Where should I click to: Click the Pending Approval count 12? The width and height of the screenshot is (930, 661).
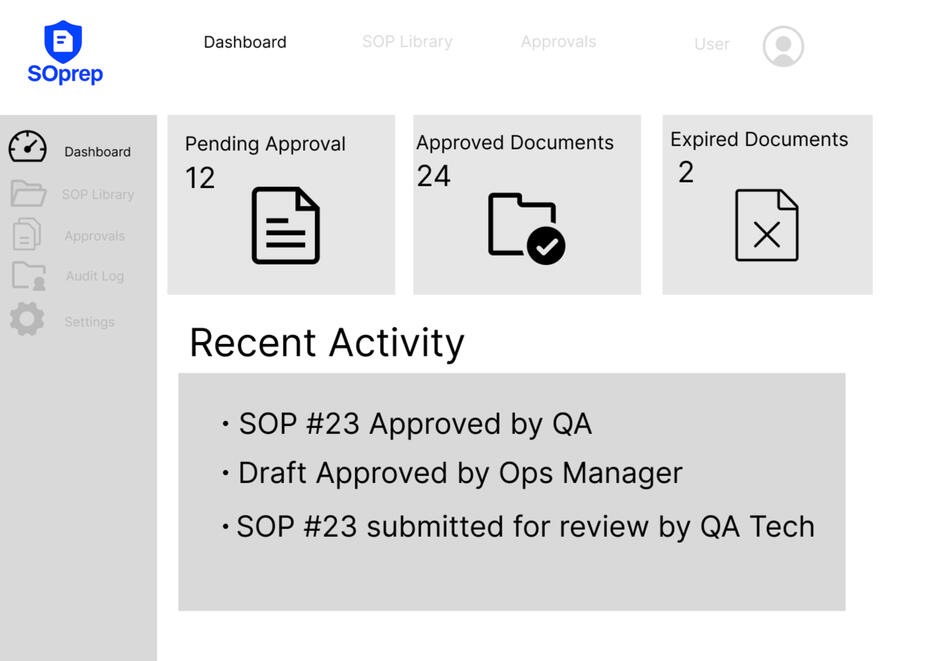pos(200,178)
